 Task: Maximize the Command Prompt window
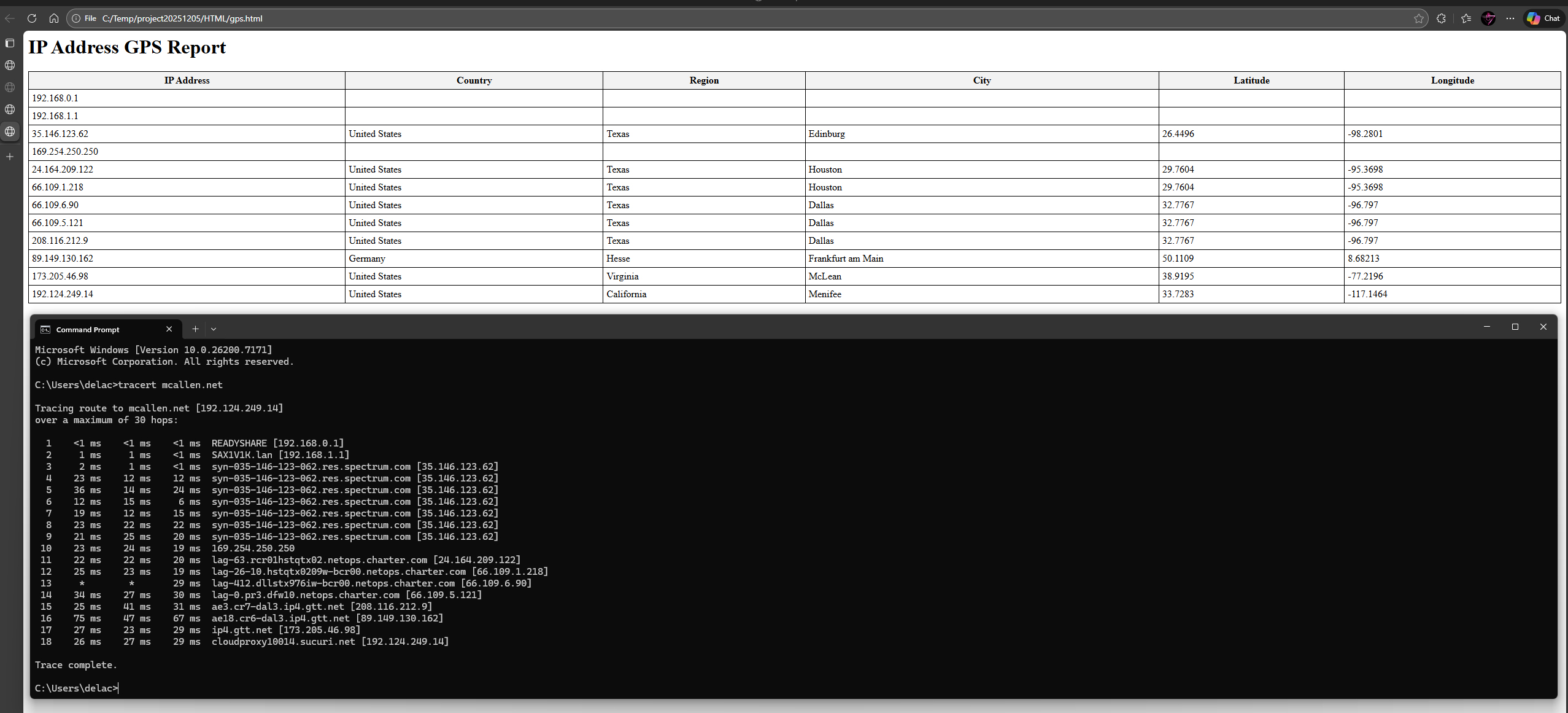tap(1515, 327)
